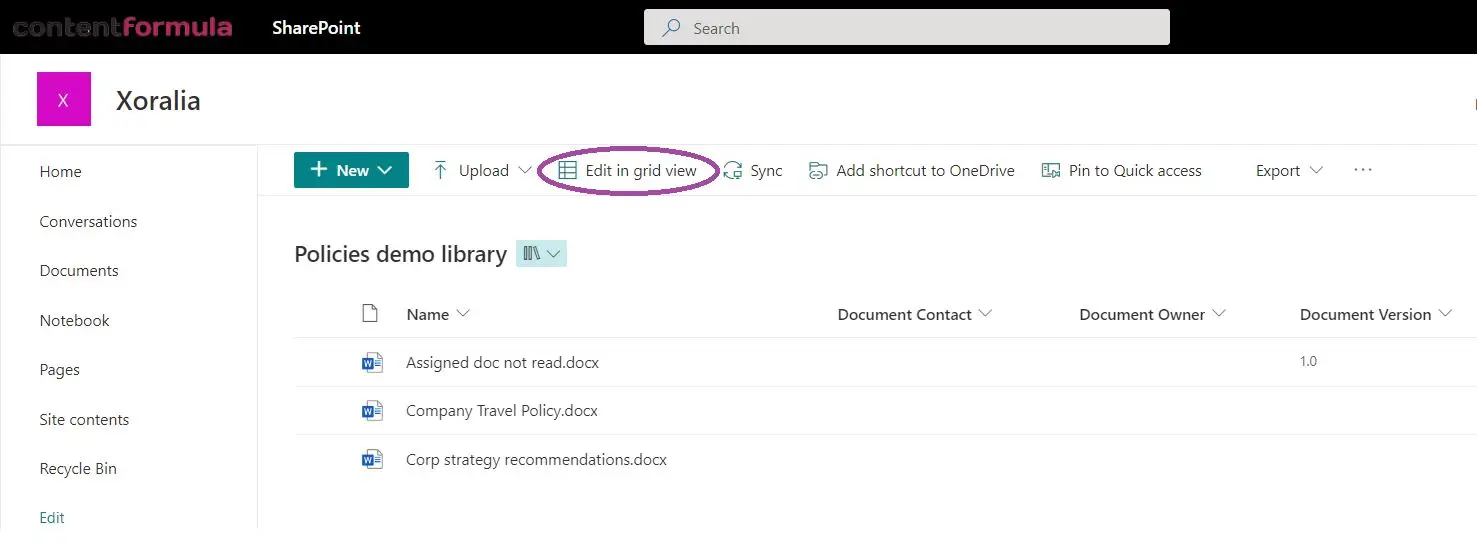Viewport: 1477px width, 545px height.
Task: Click the SharePoint search box
Action: (906, 28)
